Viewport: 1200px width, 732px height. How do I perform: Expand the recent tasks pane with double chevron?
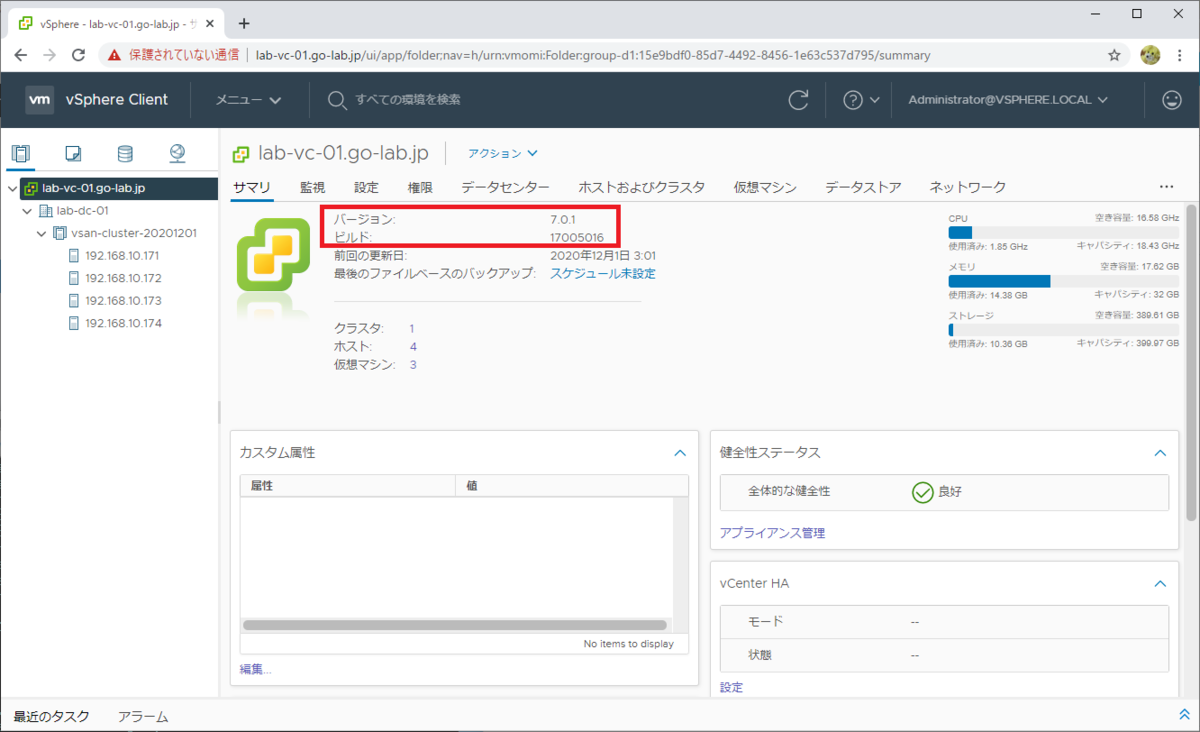click(x=1185, y=715)
